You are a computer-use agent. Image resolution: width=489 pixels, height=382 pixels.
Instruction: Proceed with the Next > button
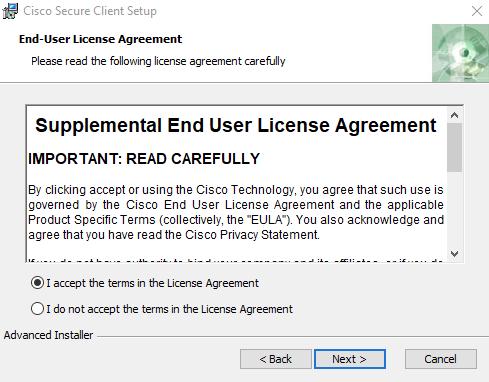coord(350,359)
